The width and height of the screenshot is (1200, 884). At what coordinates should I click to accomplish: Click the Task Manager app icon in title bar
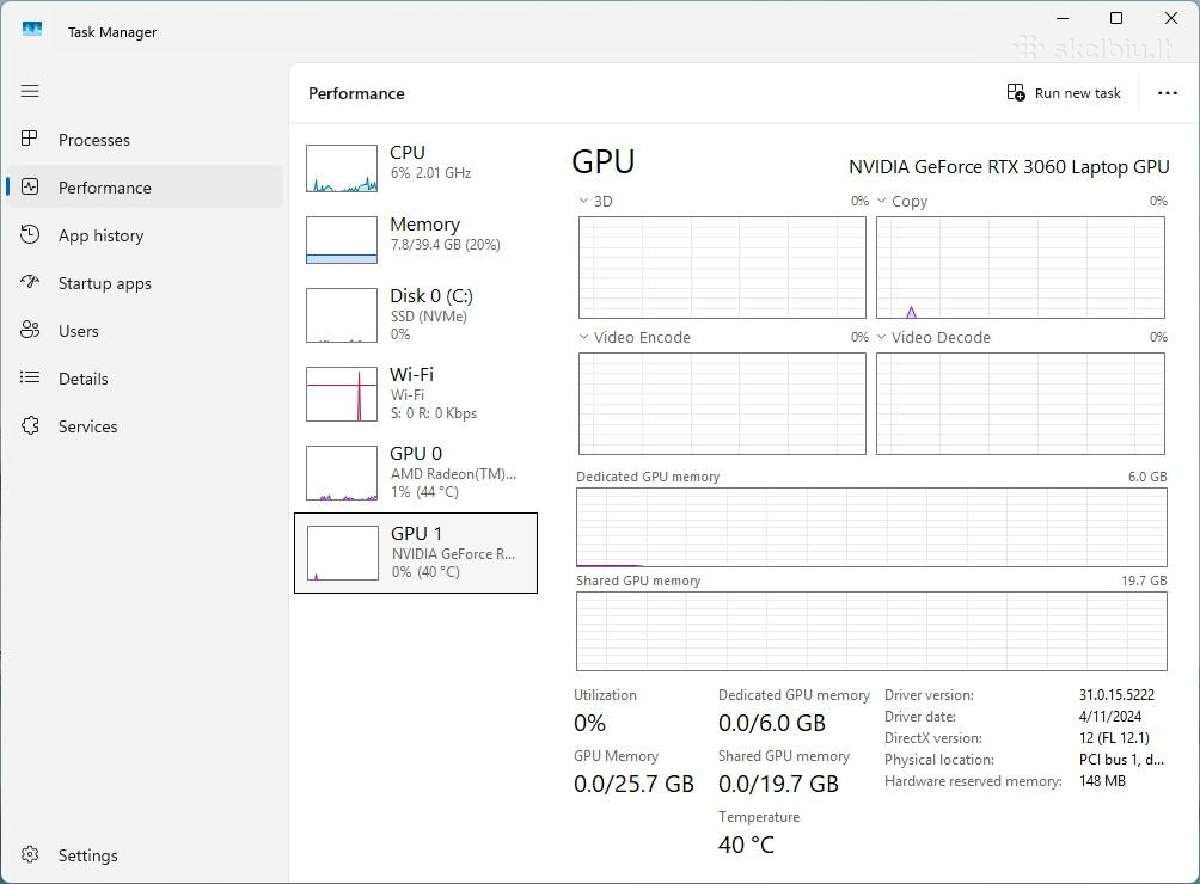point(32,30)
